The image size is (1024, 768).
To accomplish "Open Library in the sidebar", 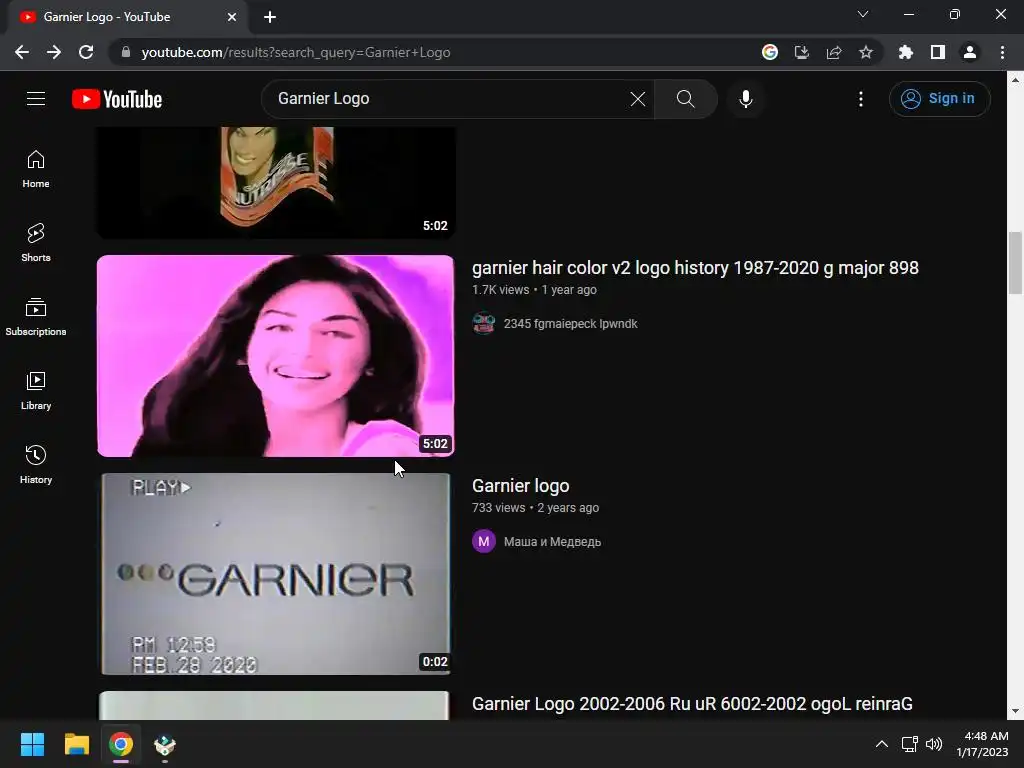I will (x=36, y=391).
